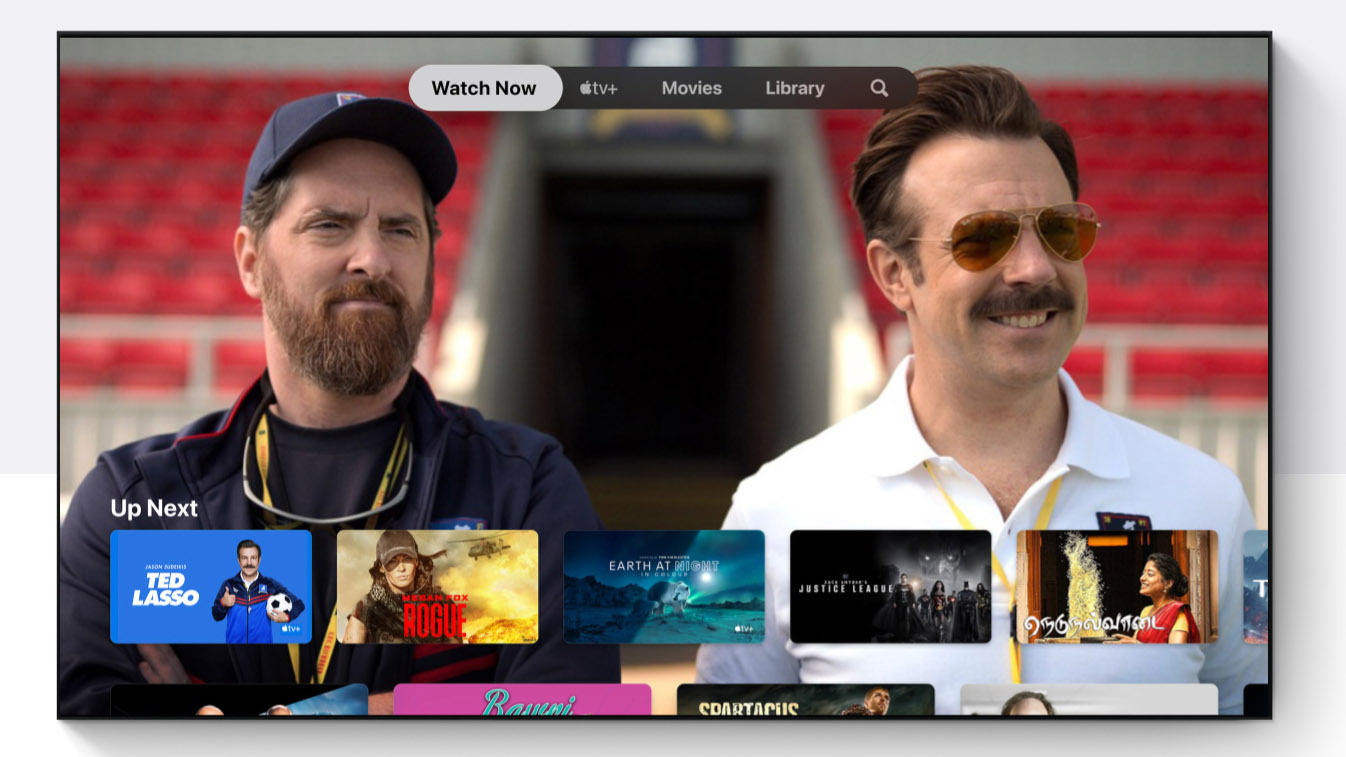The height and width of the screenshot is (757, 1346).
Task: Go to the Movies tab
Action: [x=692, y=88]
